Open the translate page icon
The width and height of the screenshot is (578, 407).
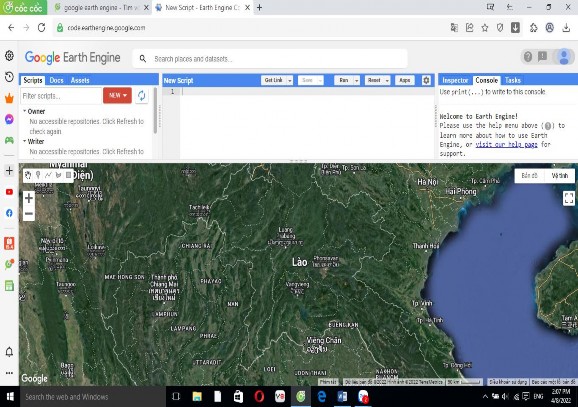(454, 28)
